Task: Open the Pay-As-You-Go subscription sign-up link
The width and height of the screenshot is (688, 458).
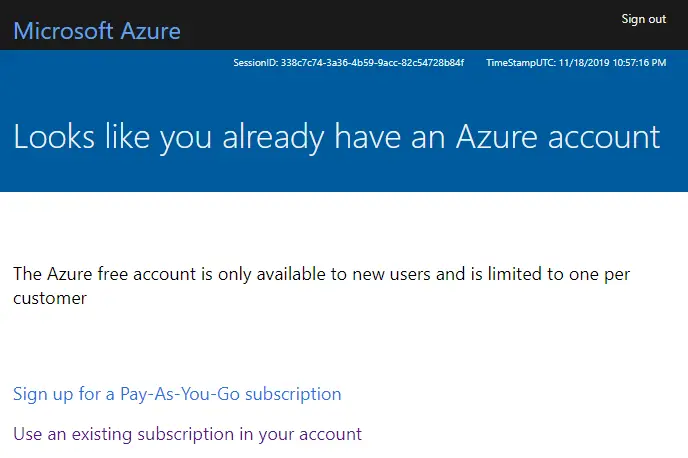Action: (177, 394)
